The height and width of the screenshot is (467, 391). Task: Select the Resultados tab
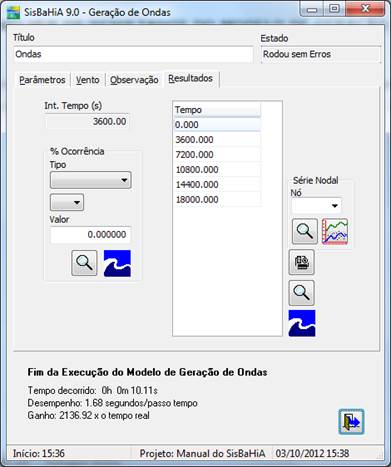[191, 79]
